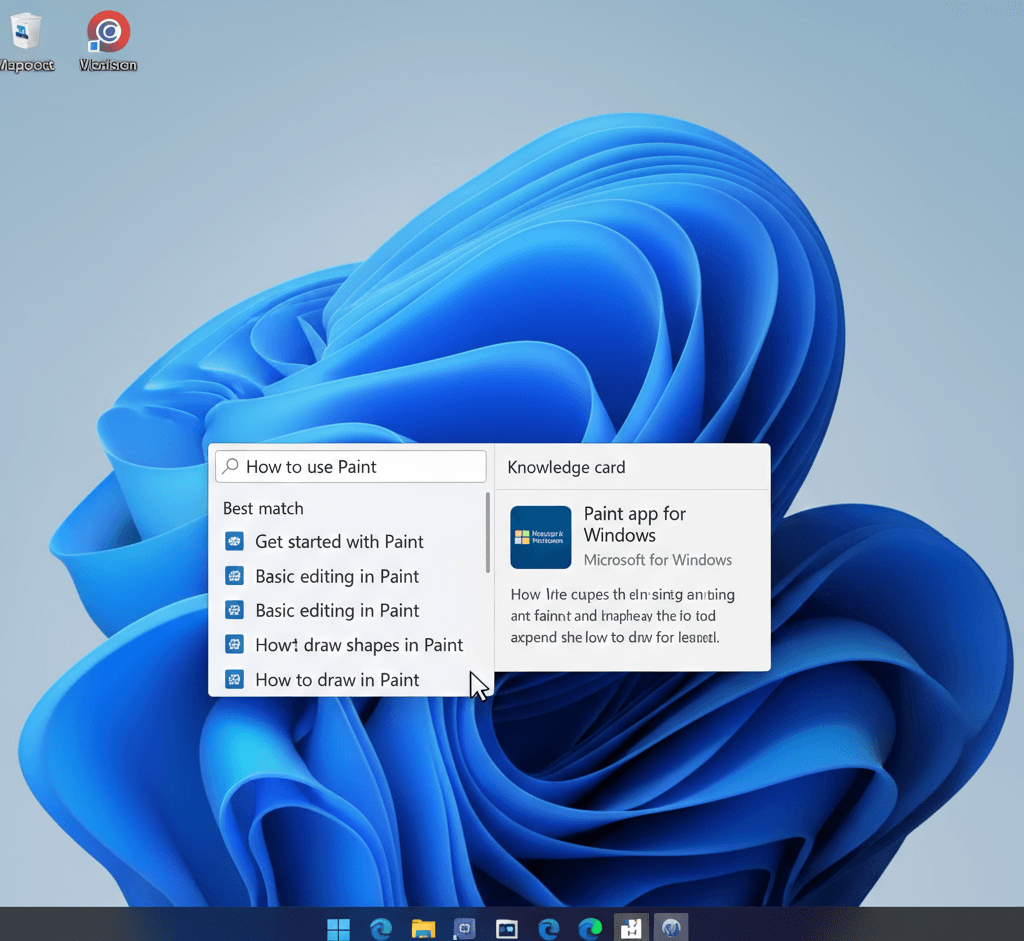
Task: Open the Recycle Bin desktop icon
Action: (26, 34)
